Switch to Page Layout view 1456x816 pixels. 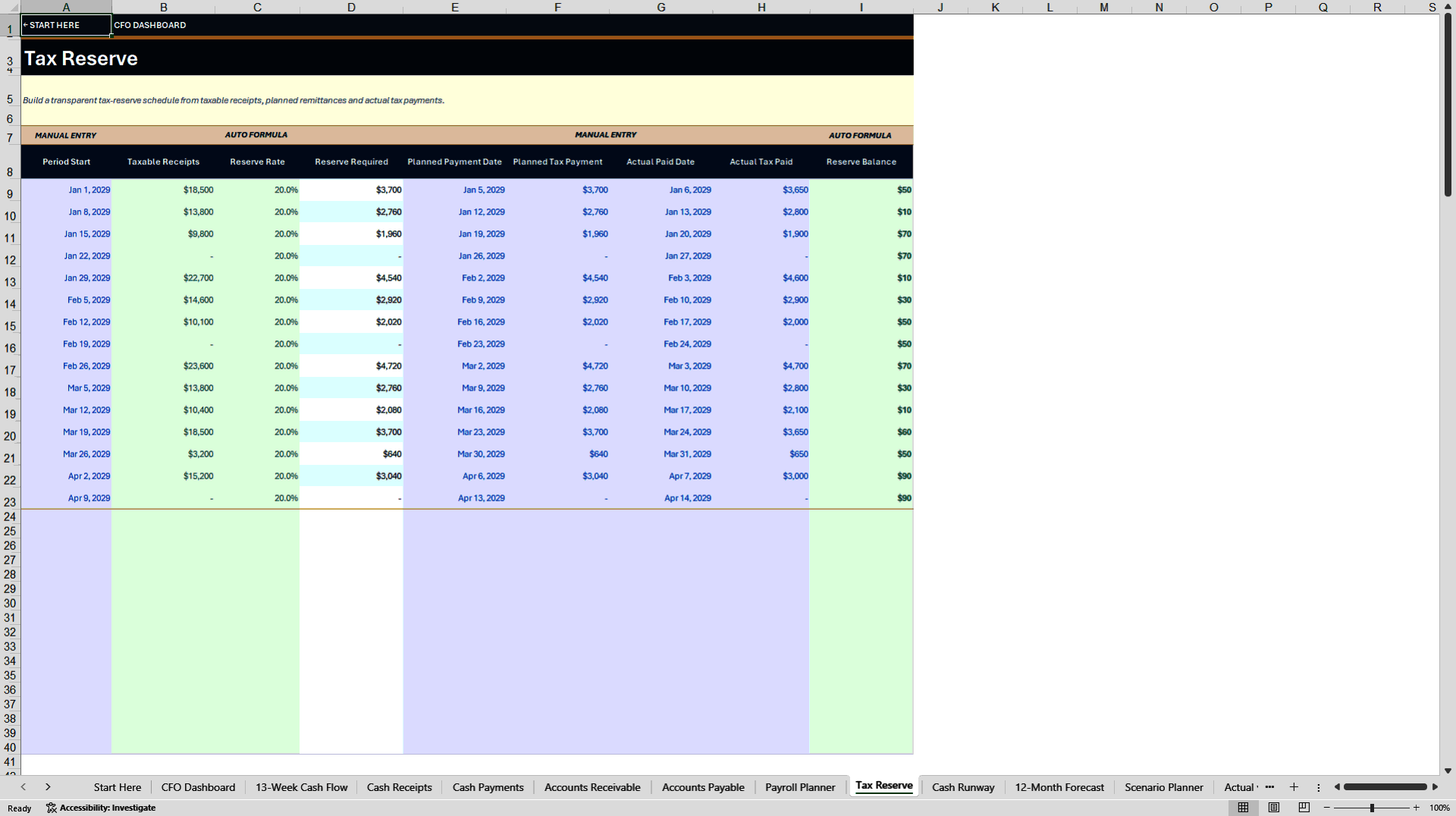point(1274,808)
